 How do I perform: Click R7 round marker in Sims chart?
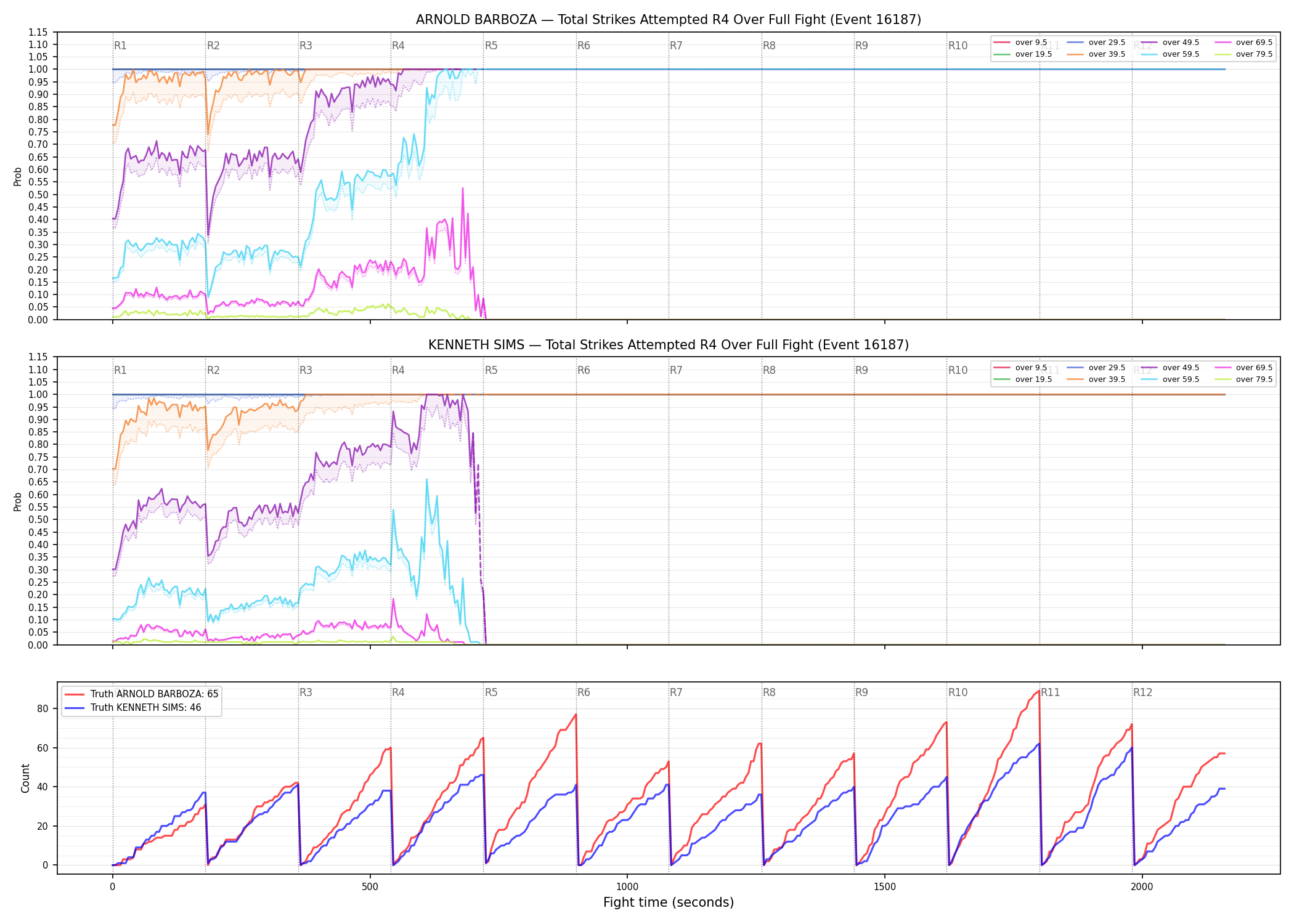click(676, 370)
